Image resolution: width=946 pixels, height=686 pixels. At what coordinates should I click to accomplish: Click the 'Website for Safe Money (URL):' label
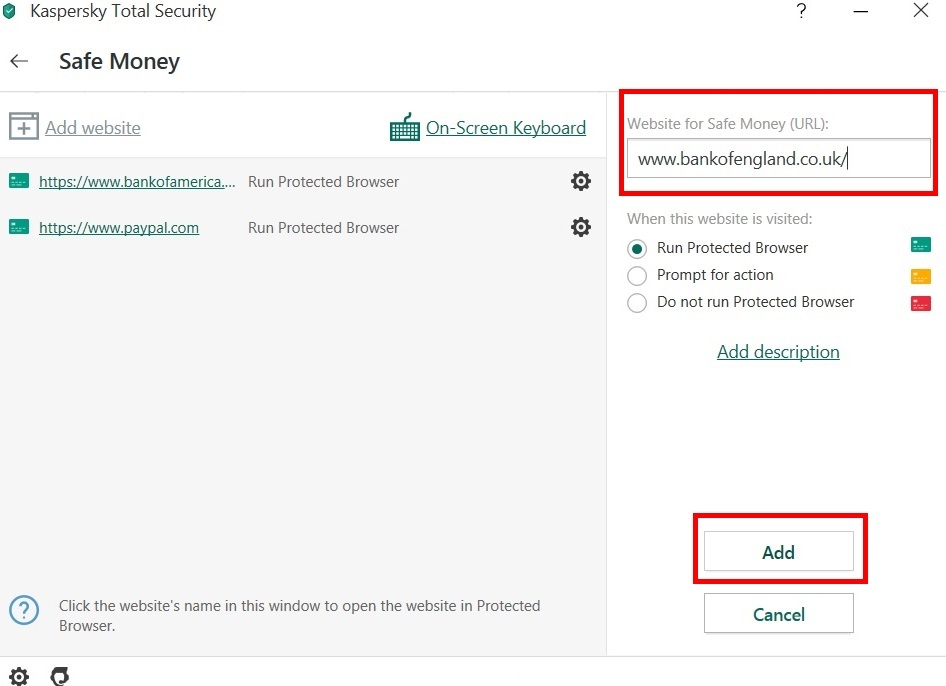click(x=728, y=124)
